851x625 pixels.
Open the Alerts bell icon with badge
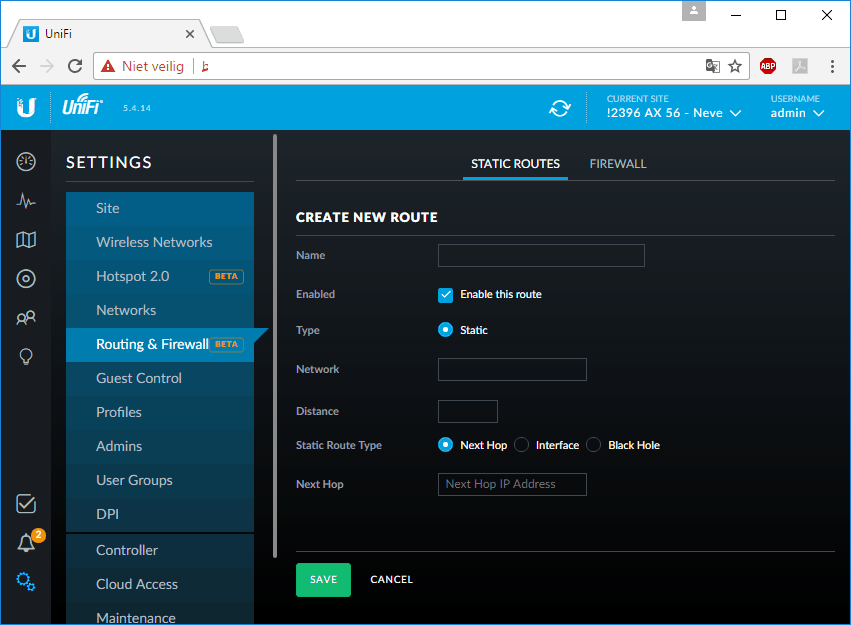tap(26, 543)
